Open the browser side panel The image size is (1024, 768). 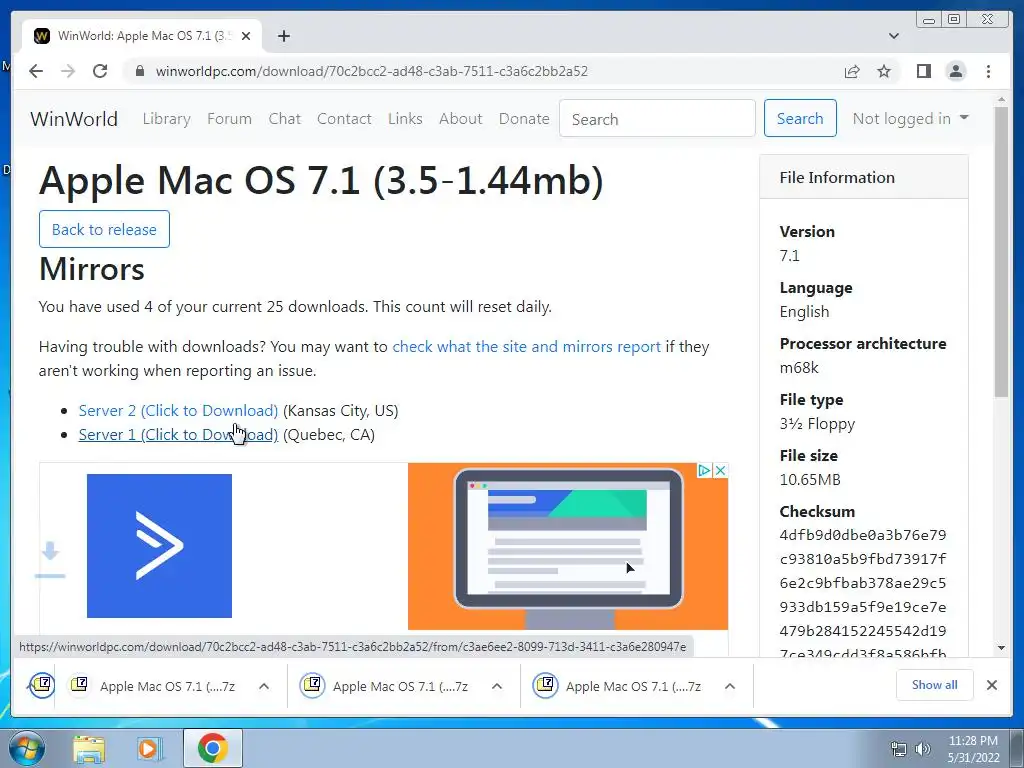[x=923, y=71]
